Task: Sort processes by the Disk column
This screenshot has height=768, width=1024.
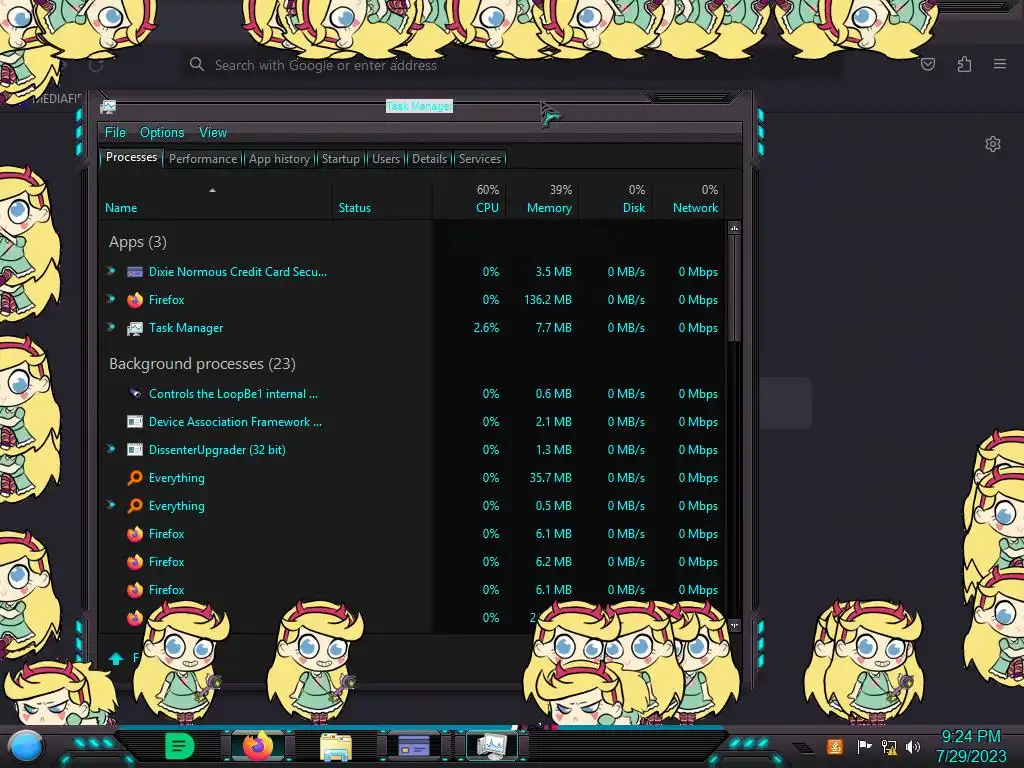Action: click(x=615, y=199)
